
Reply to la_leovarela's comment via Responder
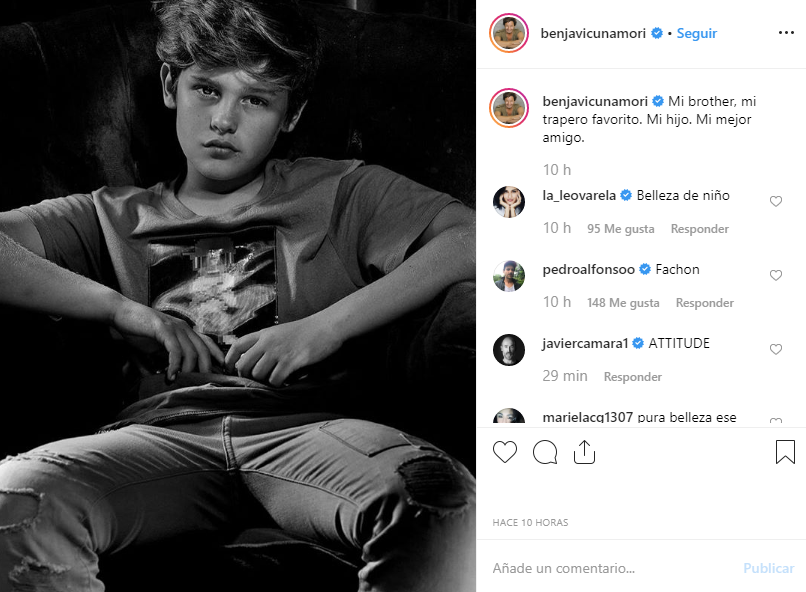(x=700, y=229)
